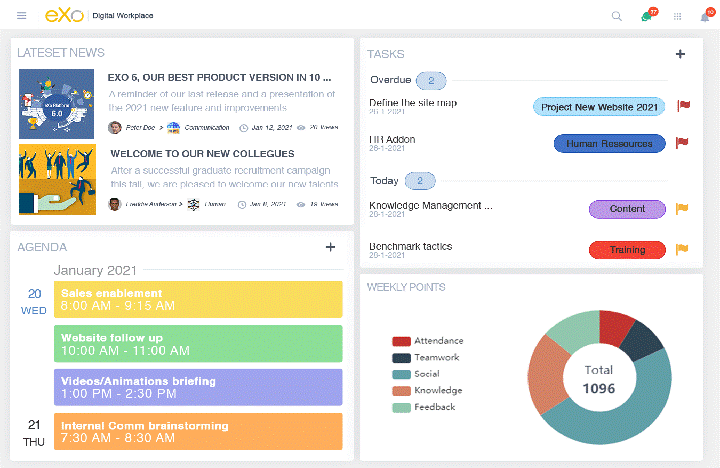Open the apps grid launcher
Screen dimensions: 720x468
point(677,17)
